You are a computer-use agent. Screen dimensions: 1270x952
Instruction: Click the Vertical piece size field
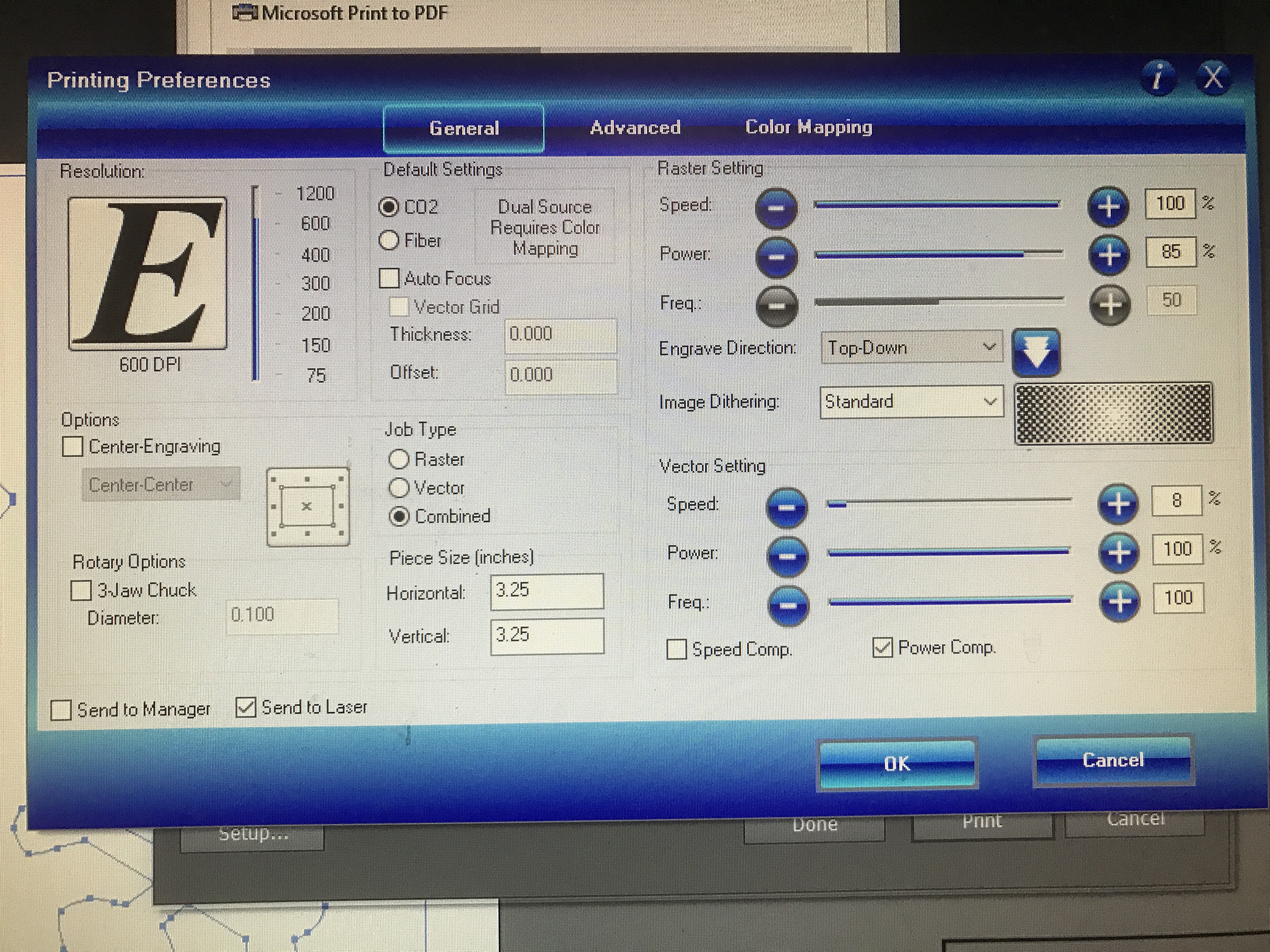[x=547, y=636]
